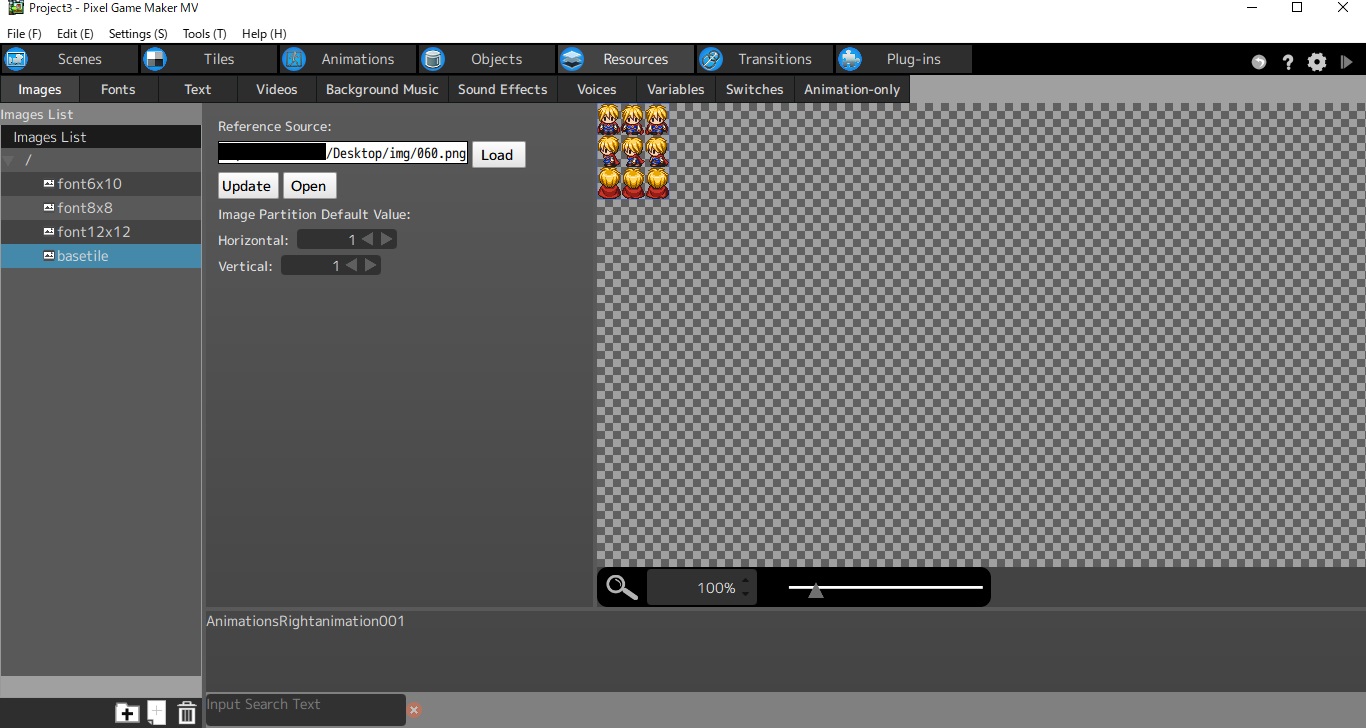Collapse the root folder tree arrow
The height and width of the screenshot is (728, 1366).
pos(9,161)
